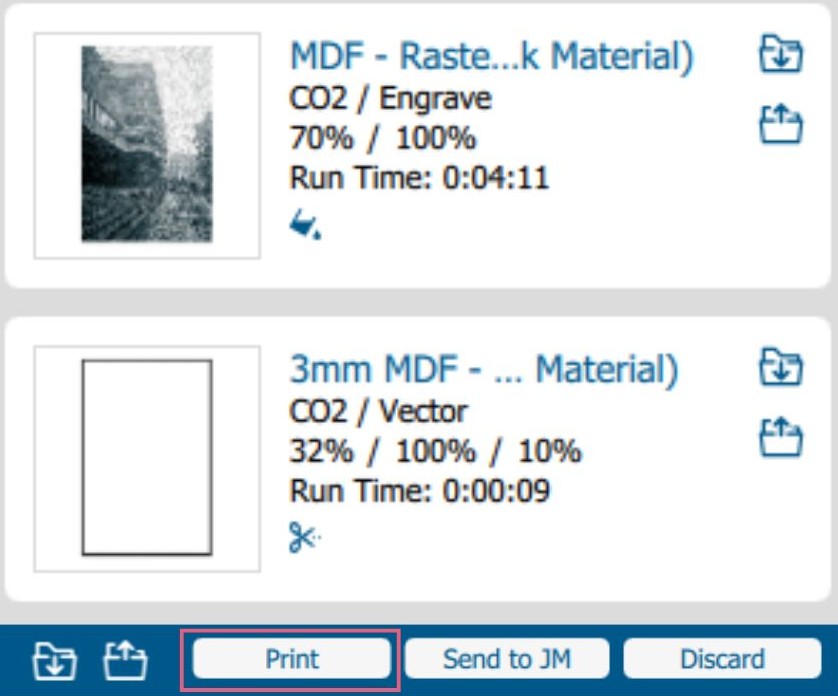838x696 pixels.
Task: Click the save material icon for the 3mm MDF process
Action: 780,437
